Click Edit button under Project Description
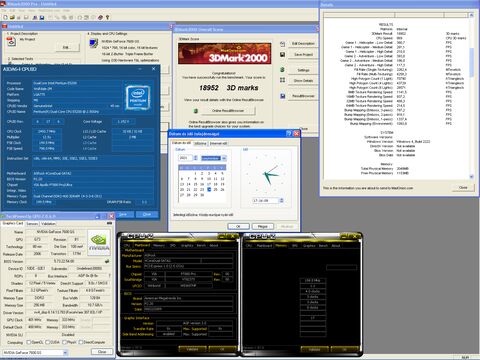Screen dimensions: 480x360 tap(66, 47)
